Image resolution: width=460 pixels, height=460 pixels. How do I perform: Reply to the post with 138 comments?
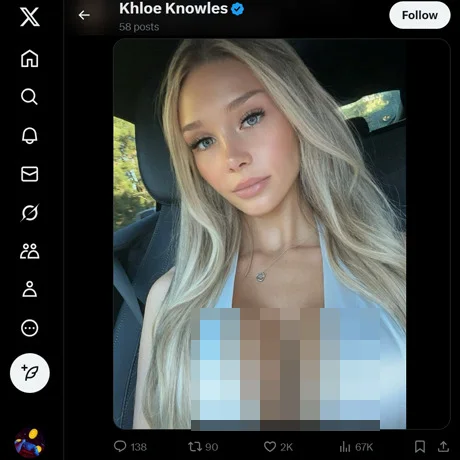130,447
